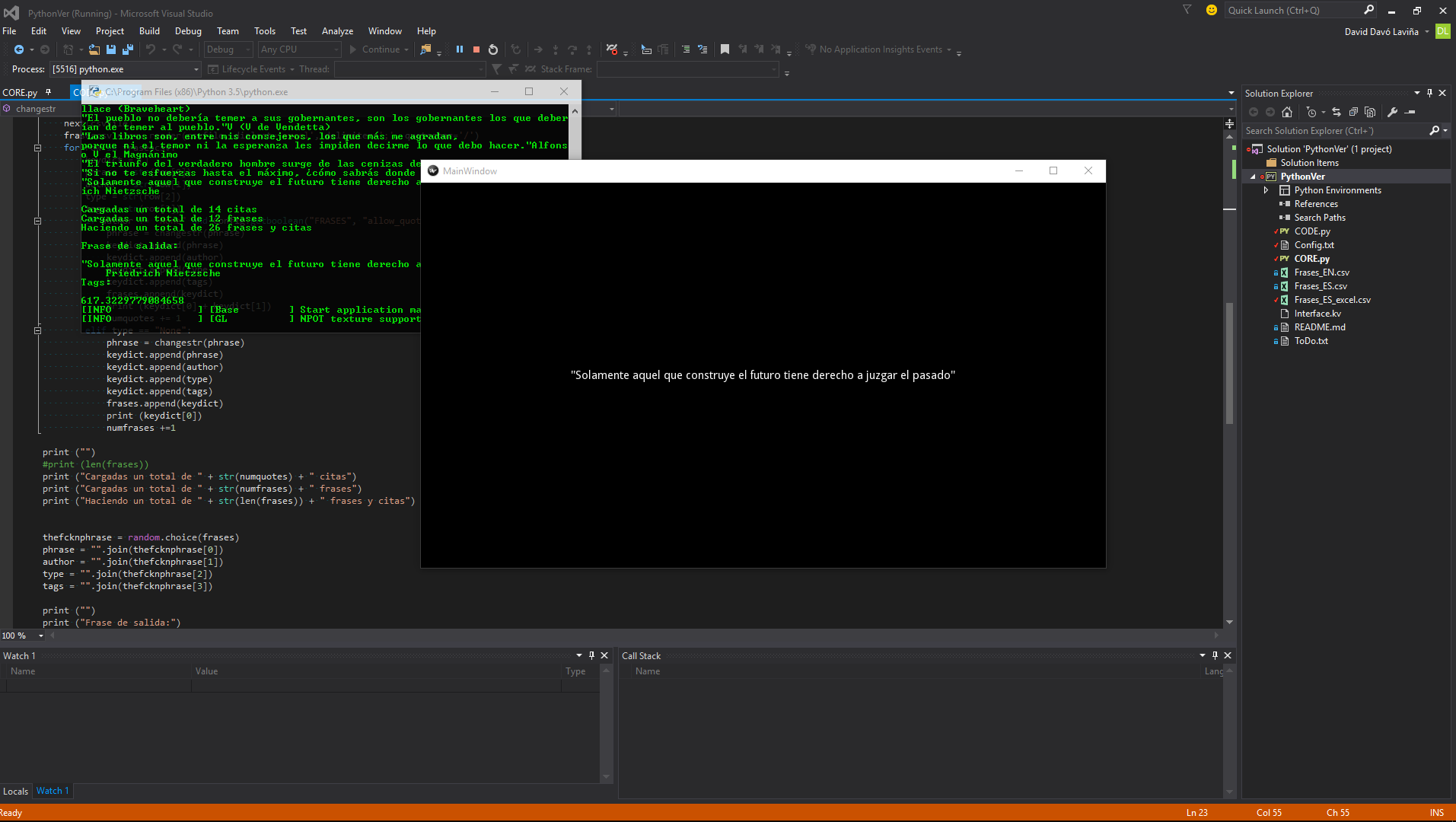
Task: Open the Thread dropdown
Action: (410, 69)
